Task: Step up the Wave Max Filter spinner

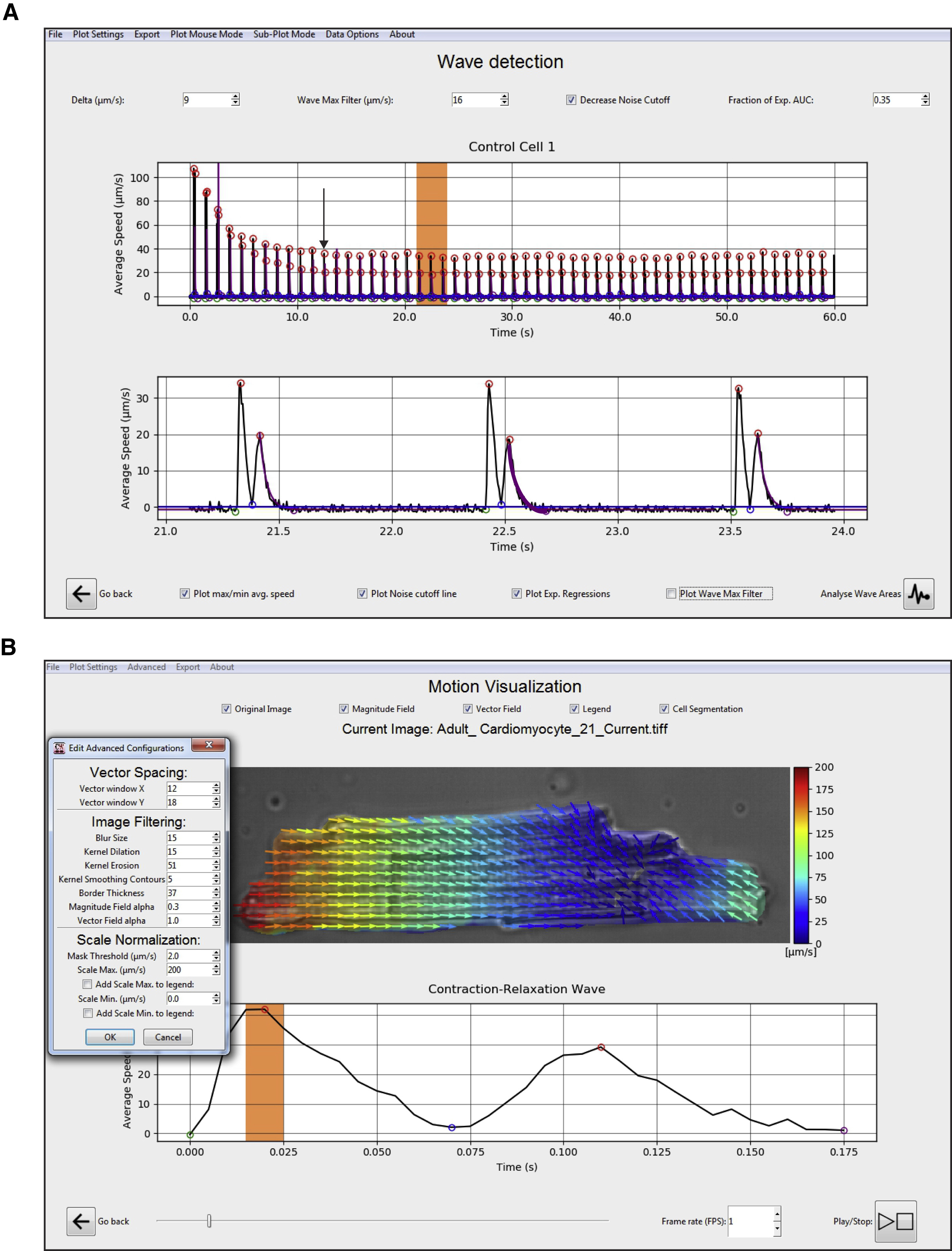Action: click(504, 97)
